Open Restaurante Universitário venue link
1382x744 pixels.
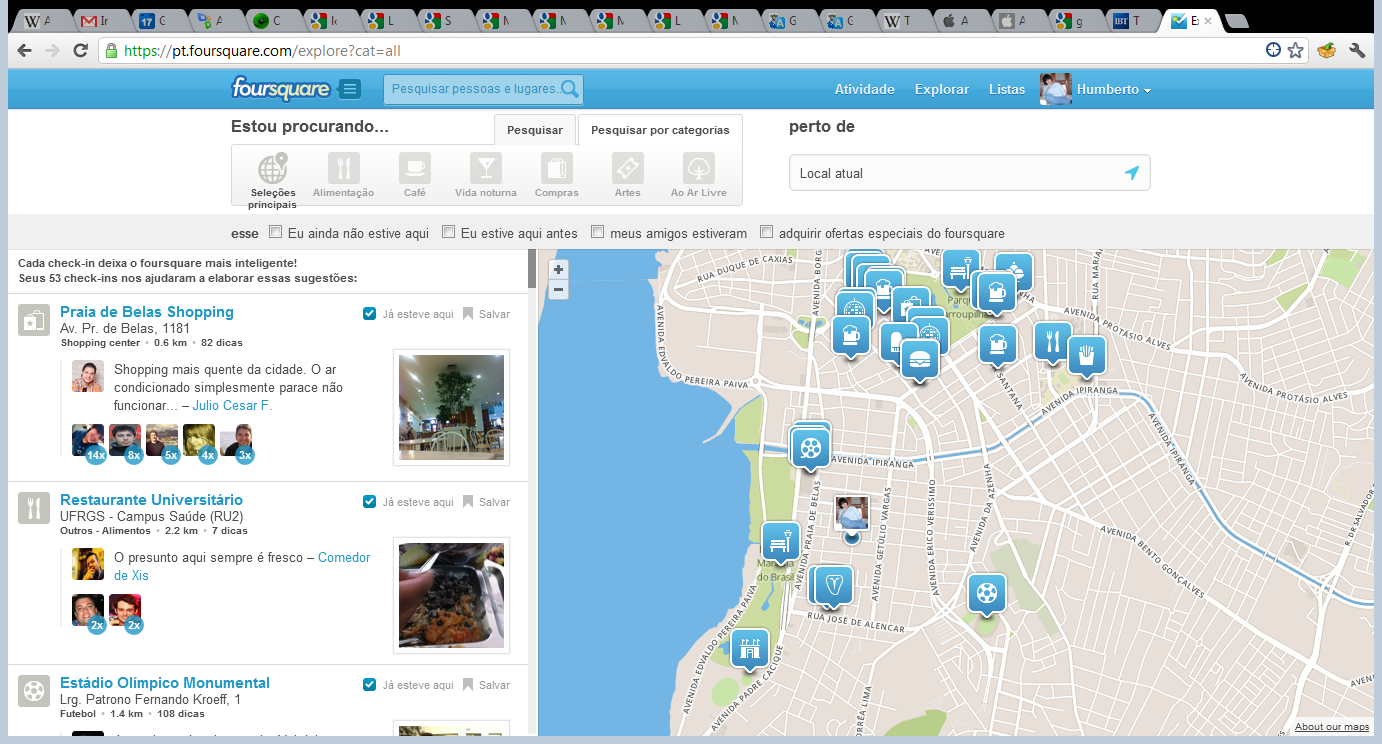(151, 500)
